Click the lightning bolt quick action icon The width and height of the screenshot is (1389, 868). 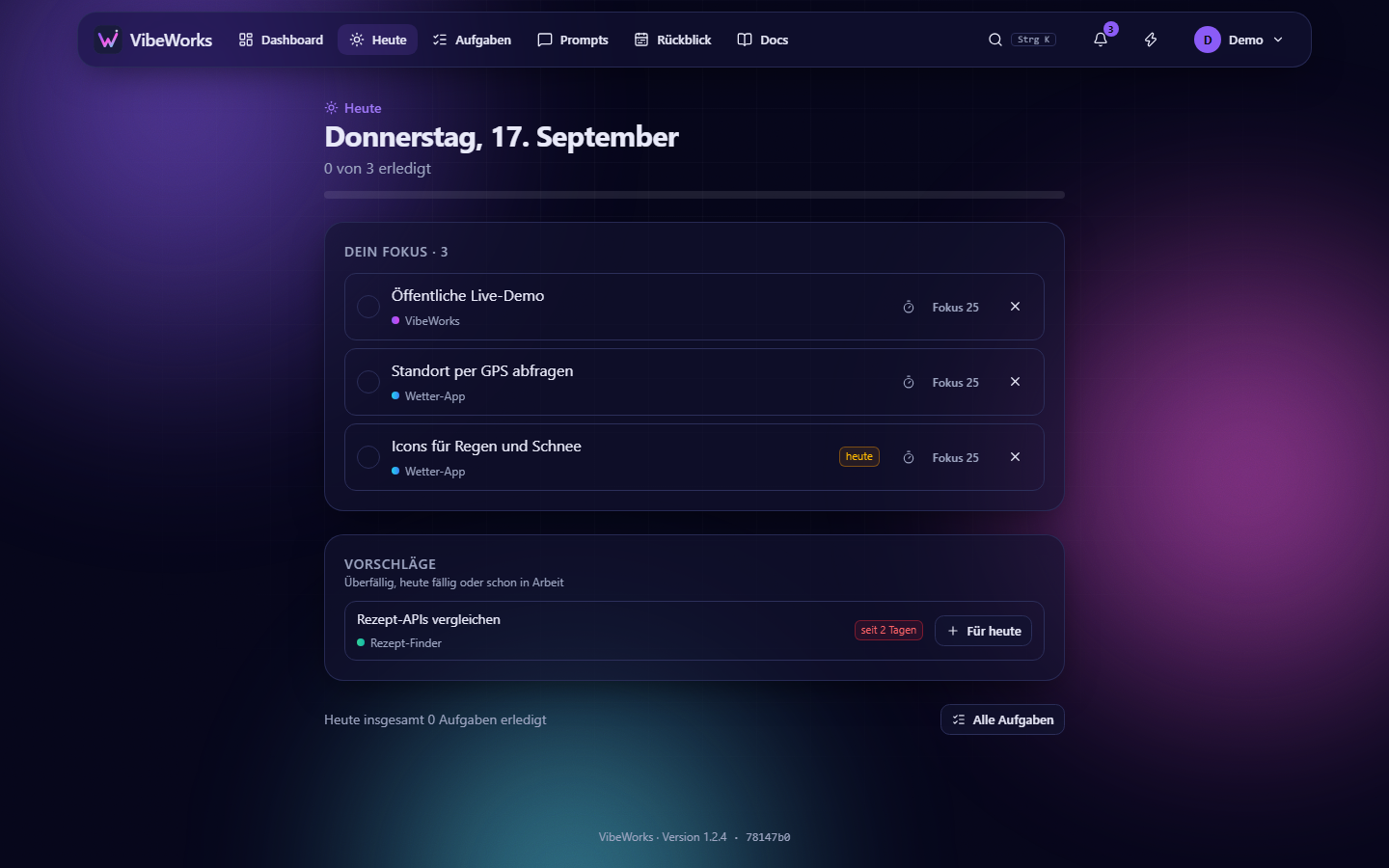1151,40
